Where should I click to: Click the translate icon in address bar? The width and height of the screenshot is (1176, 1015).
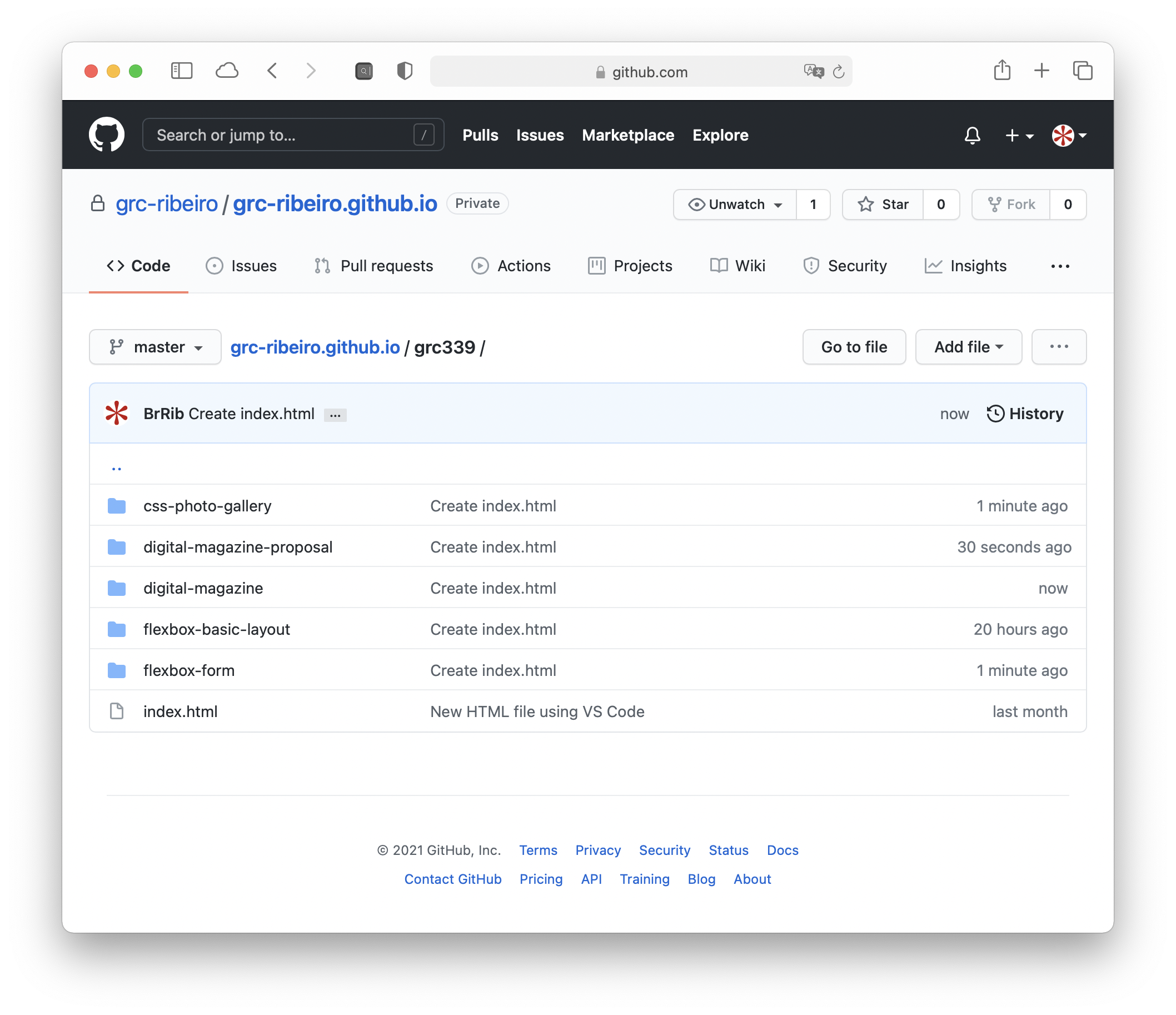coord(813,72)
